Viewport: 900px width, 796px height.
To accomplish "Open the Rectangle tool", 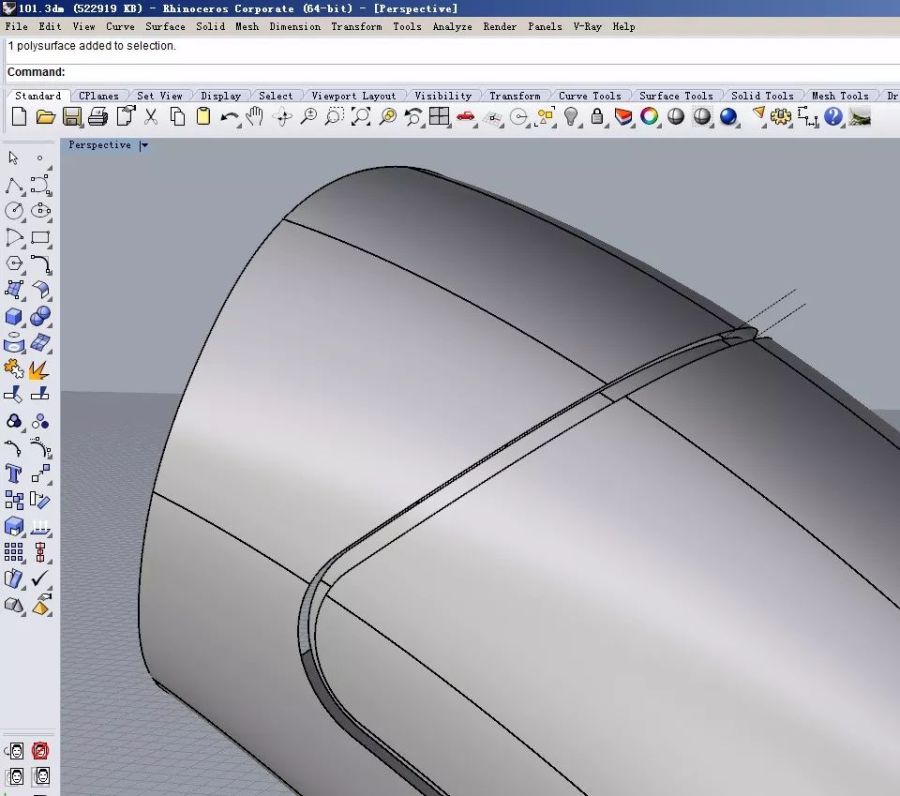I will [40, 238].
